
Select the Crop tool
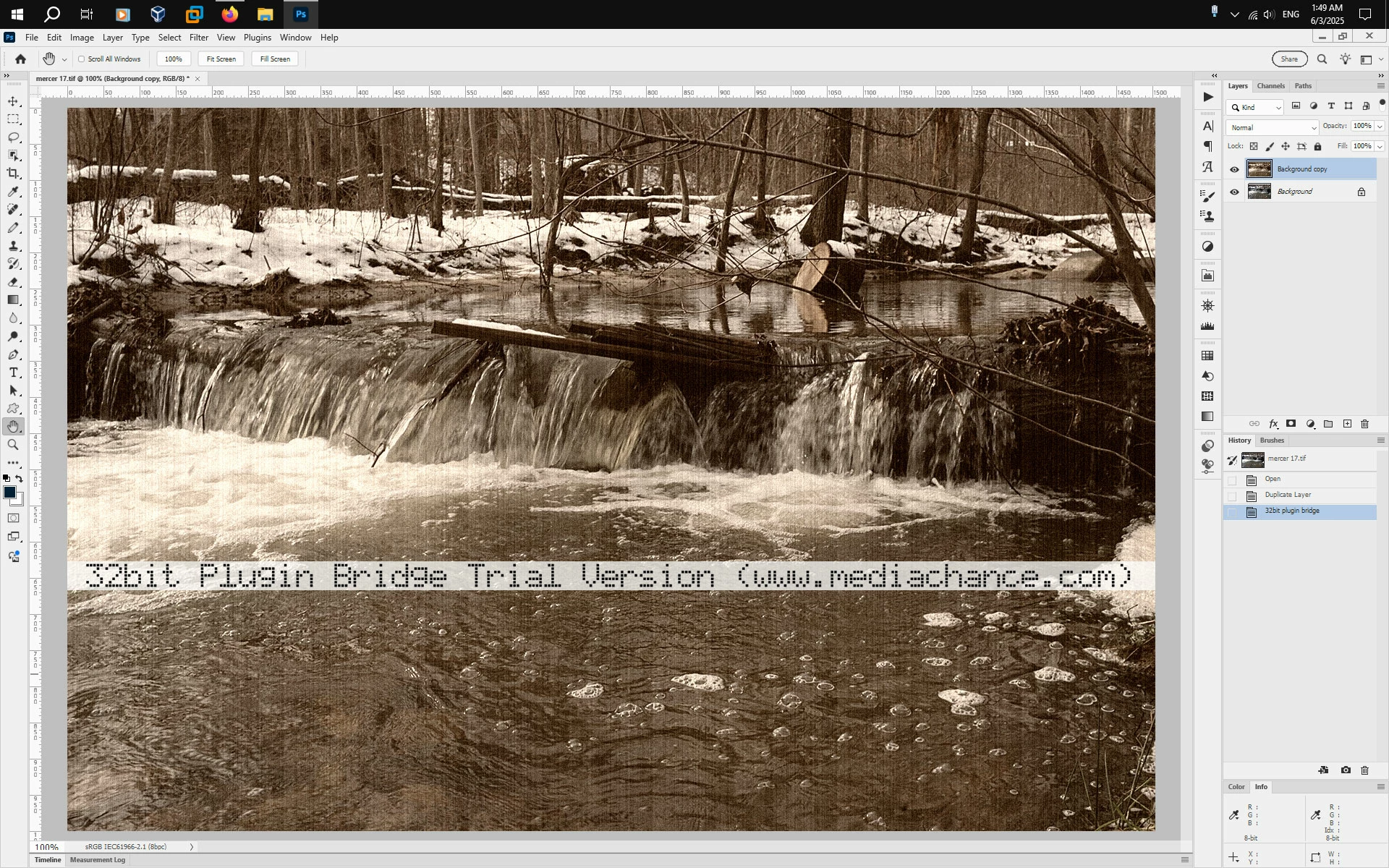point(13,174)
